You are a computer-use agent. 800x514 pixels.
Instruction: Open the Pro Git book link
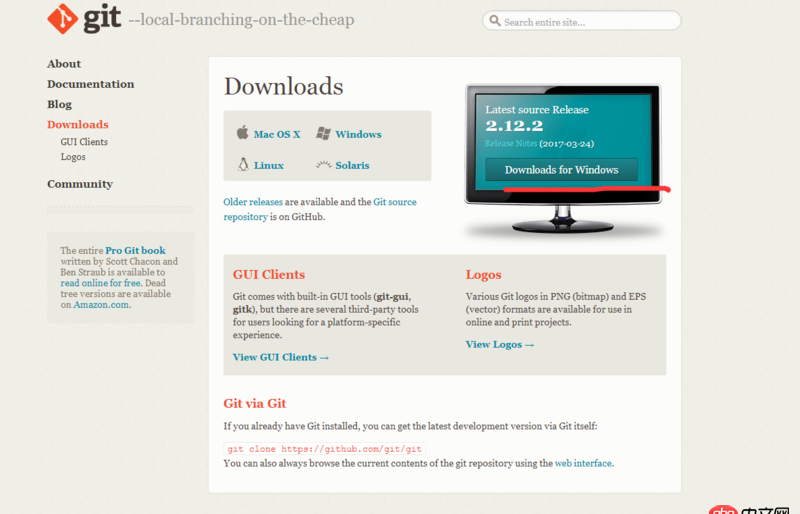pyautogui.click(x=135, y=250)
